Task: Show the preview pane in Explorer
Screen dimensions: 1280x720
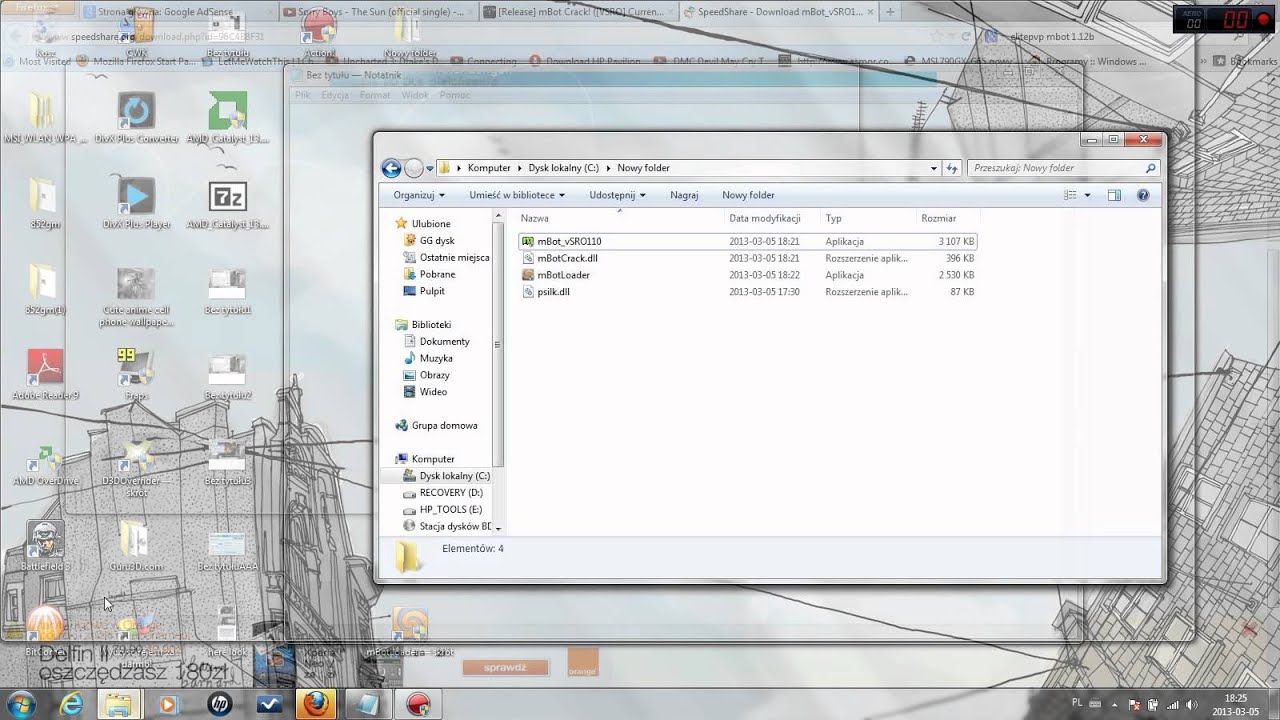Action: 1114,195
